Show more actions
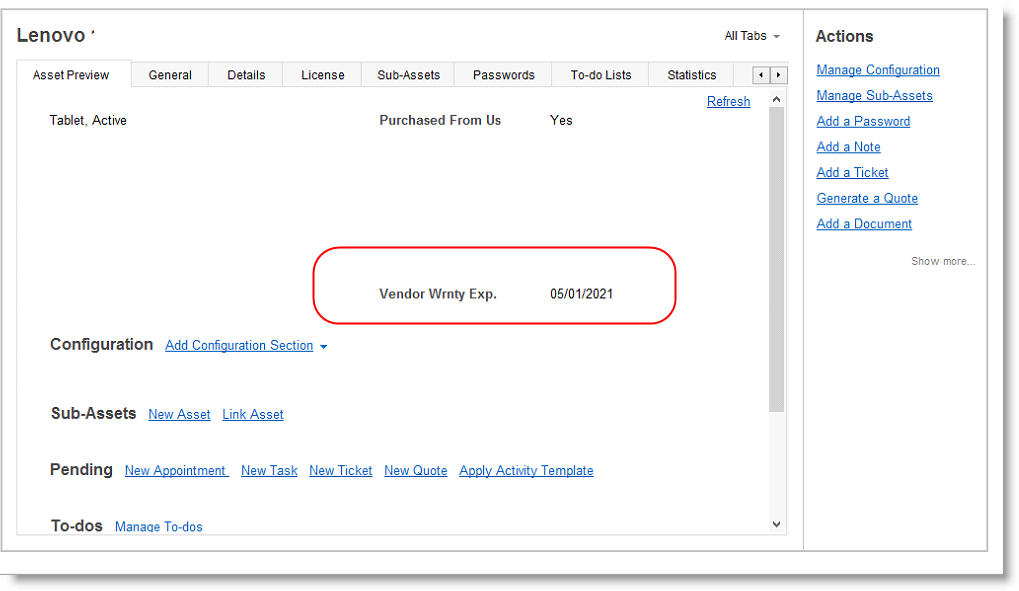 pos(942,262)
